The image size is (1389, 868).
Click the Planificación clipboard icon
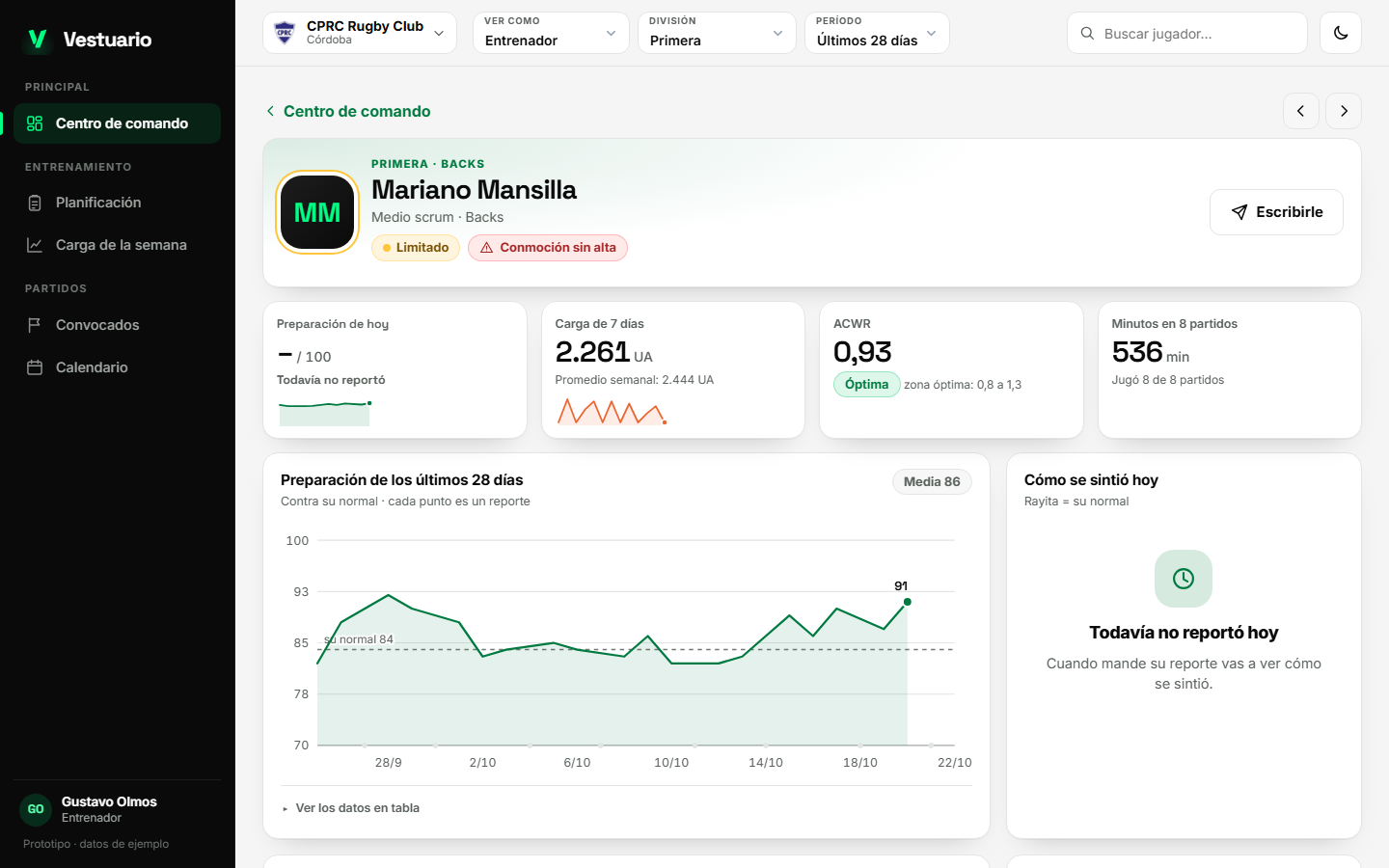(35, 203)
